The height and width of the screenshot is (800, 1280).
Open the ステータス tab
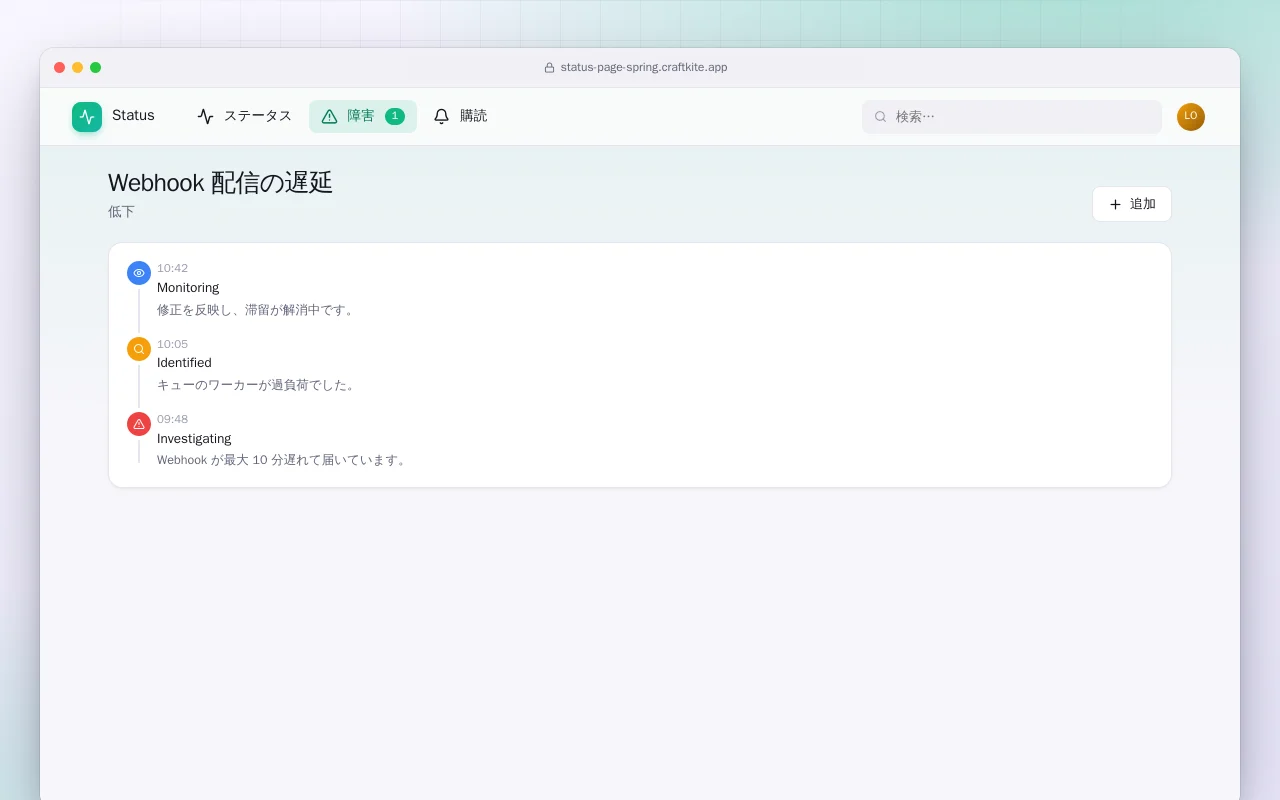(x=244, y=117)
